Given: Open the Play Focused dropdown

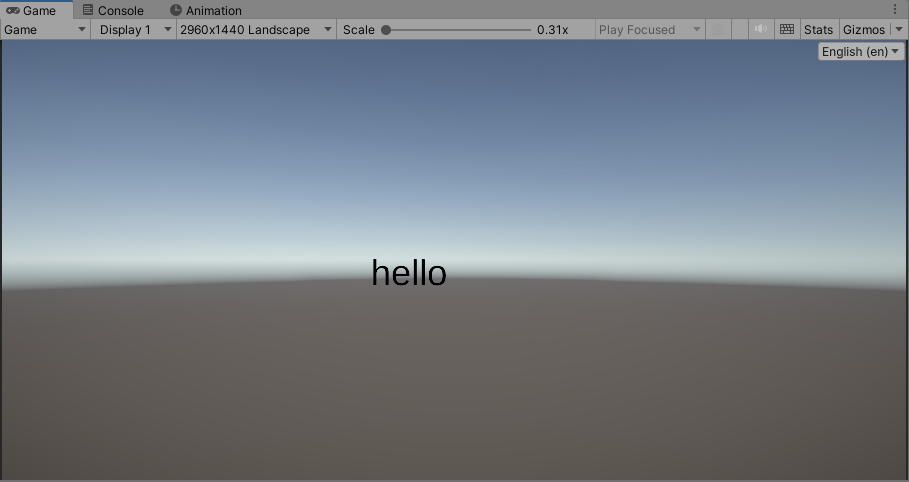Looking at the screenshot, I should (x=650, y=30).
